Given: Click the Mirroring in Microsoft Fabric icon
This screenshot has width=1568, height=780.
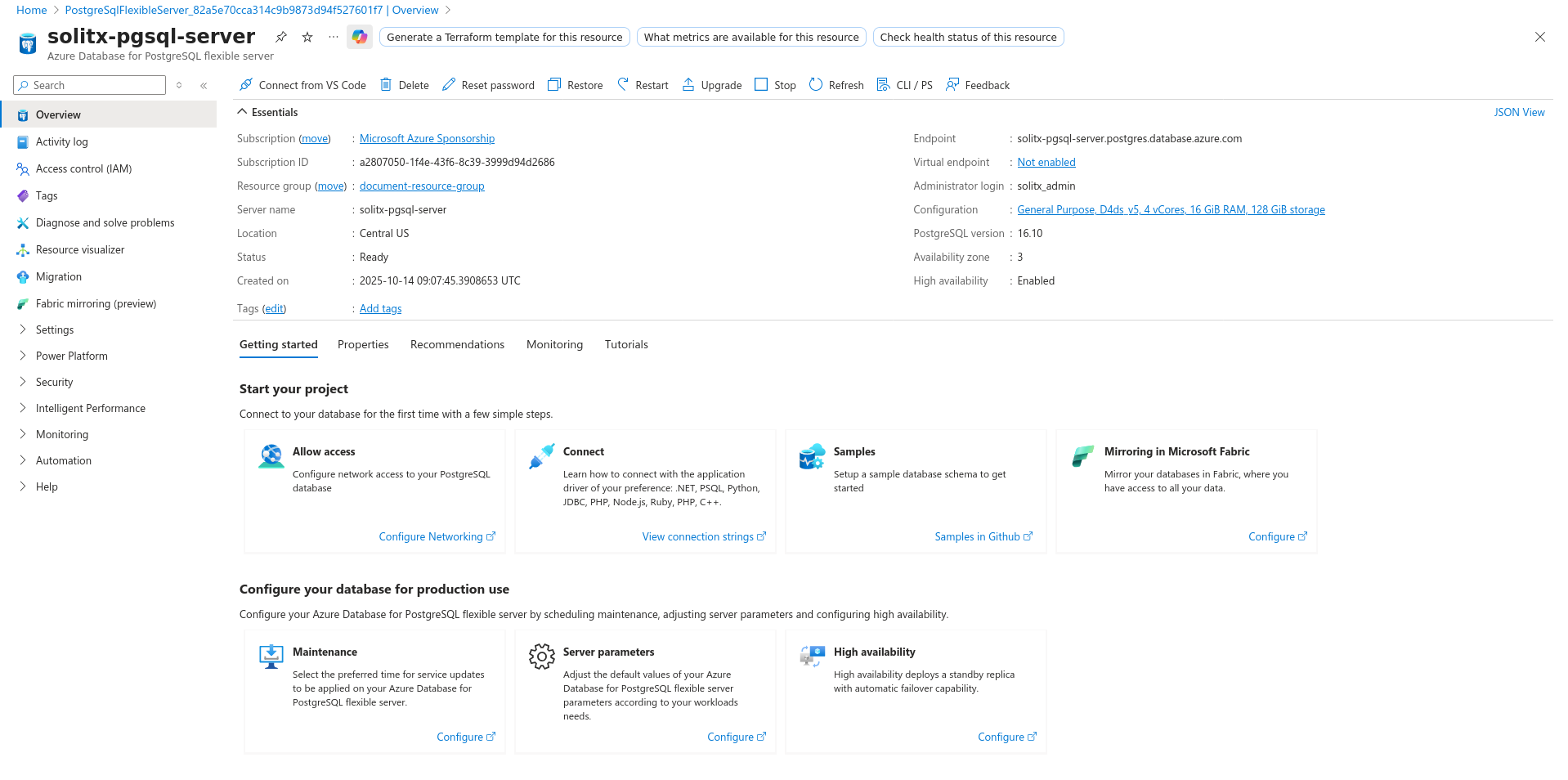Looking at the screenshot, I should click(x=1083, y=455).
